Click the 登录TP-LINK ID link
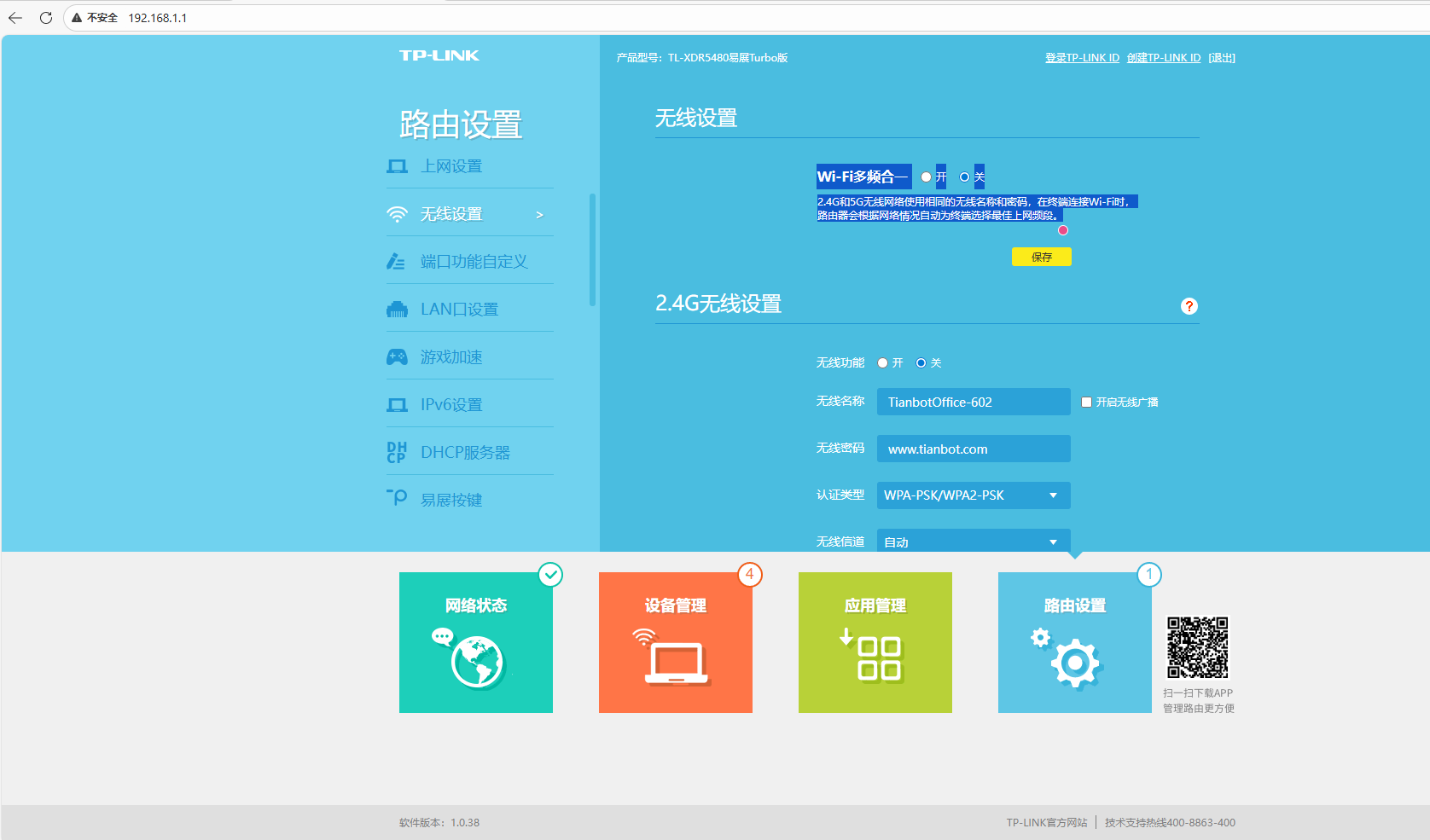This screenshot has width=1430, height=840. click(x=1082, y=58)
